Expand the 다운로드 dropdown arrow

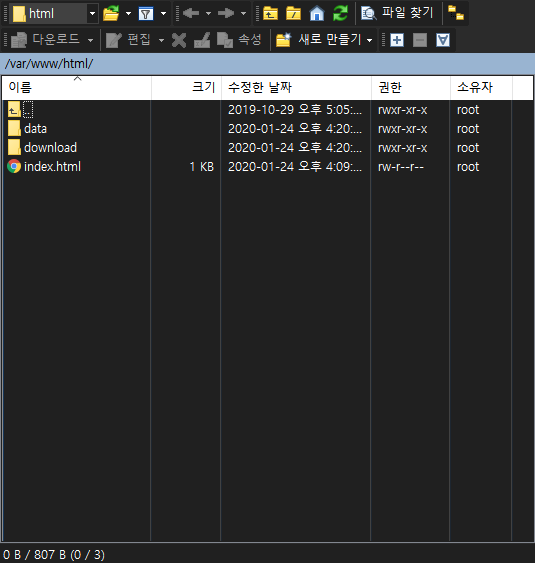coord(90,40)
